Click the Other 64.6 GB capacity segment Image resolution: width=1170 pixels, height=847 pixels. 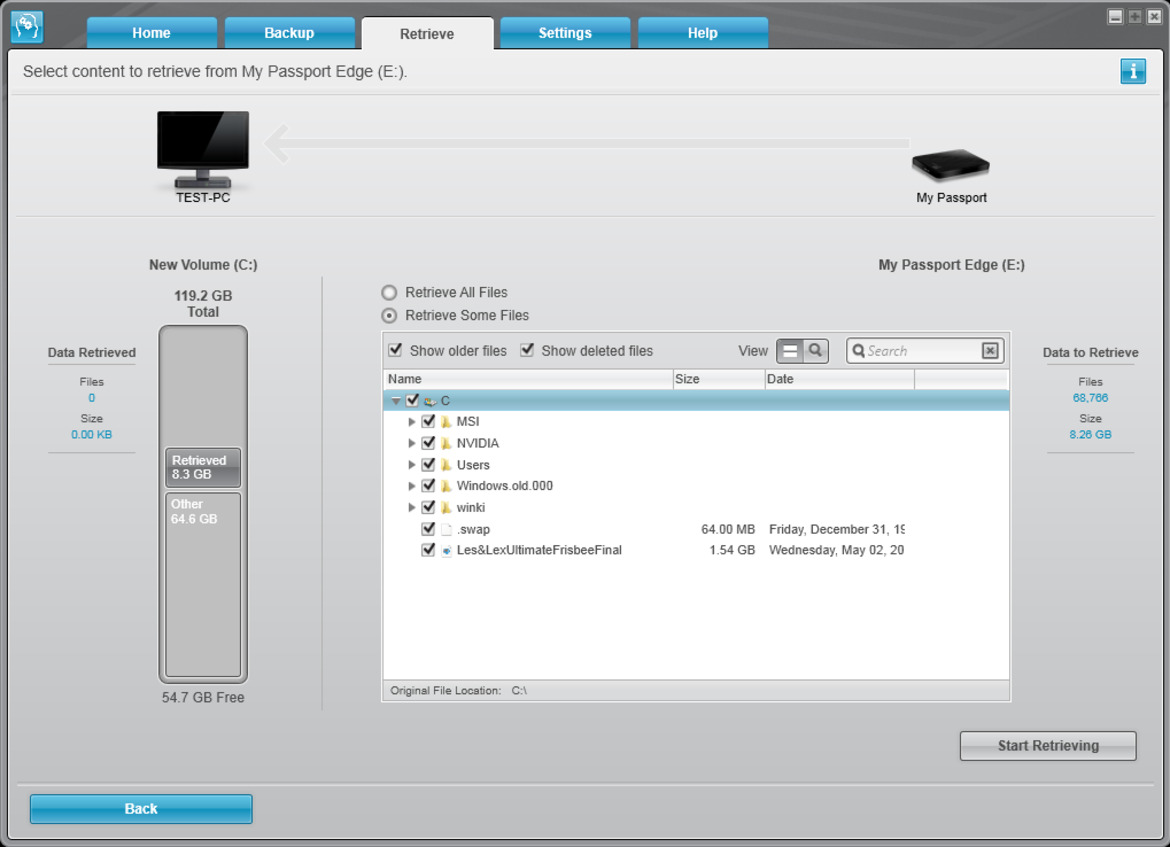[203, 584]
